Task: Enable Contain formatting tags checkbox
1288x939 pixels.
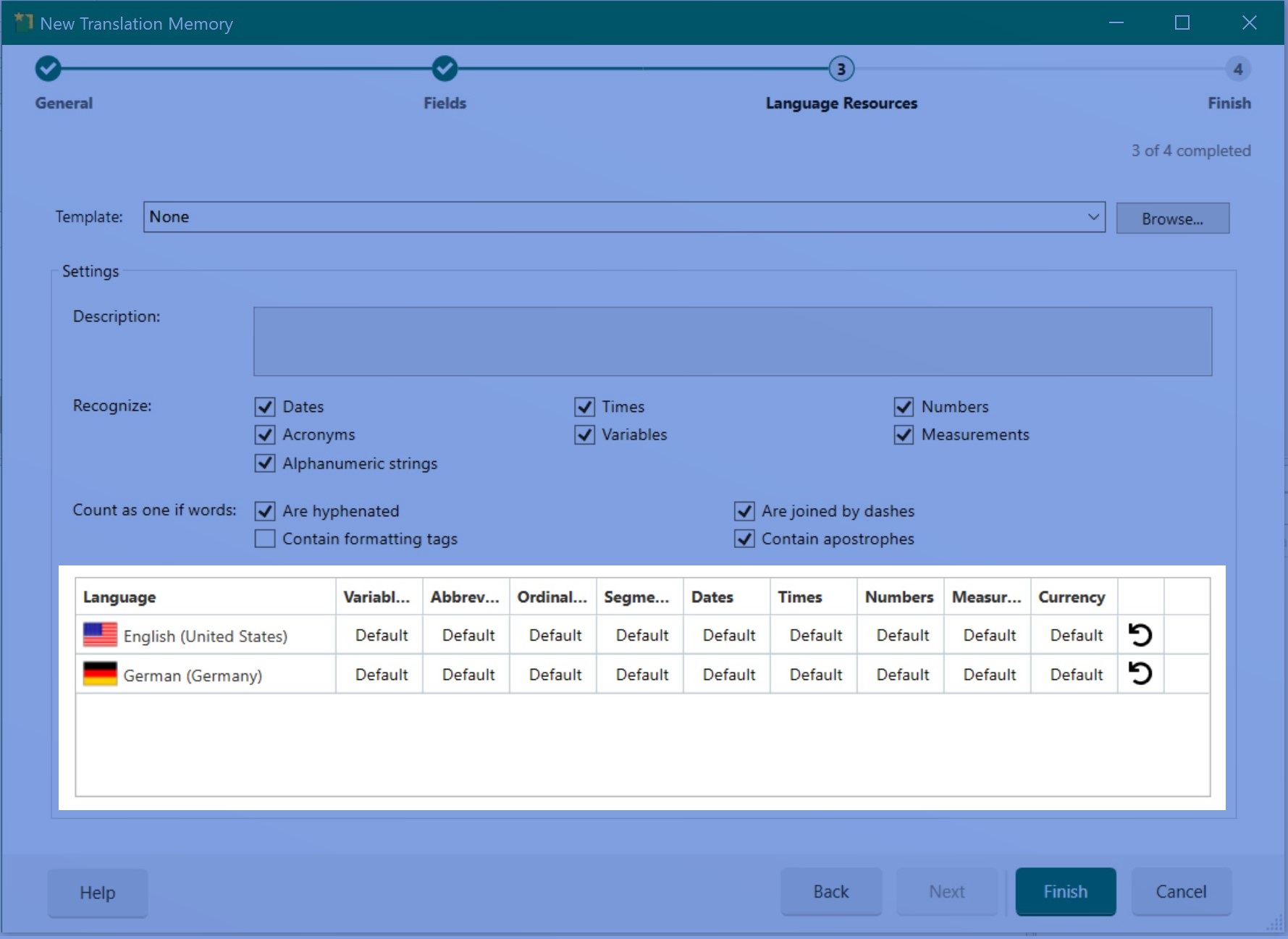Action: pyautogui.click(x=265, y=539)
